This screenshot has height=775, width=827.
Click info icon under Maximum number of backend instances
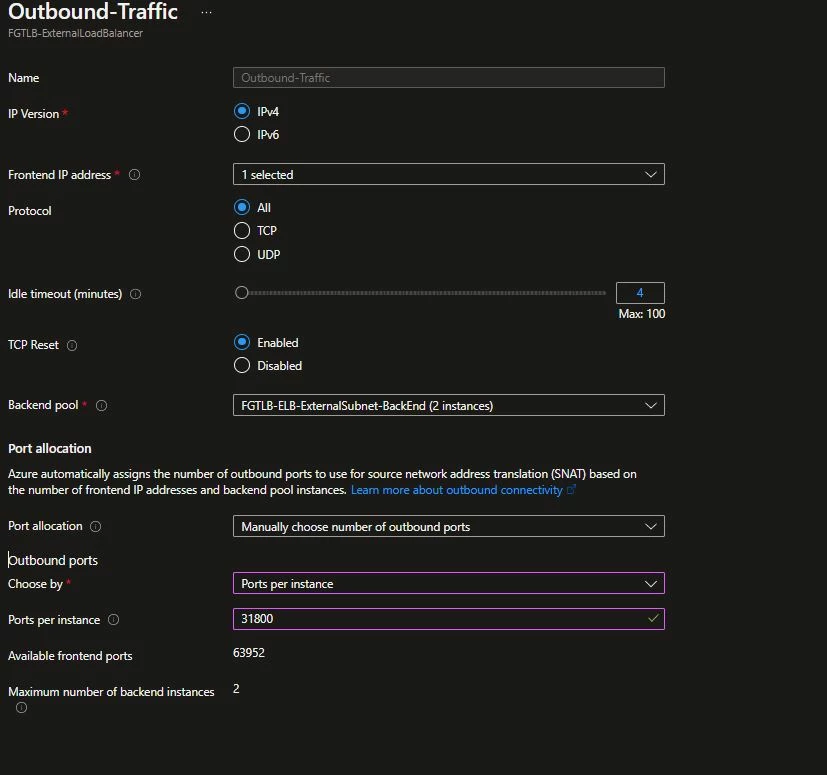point(21,707)
